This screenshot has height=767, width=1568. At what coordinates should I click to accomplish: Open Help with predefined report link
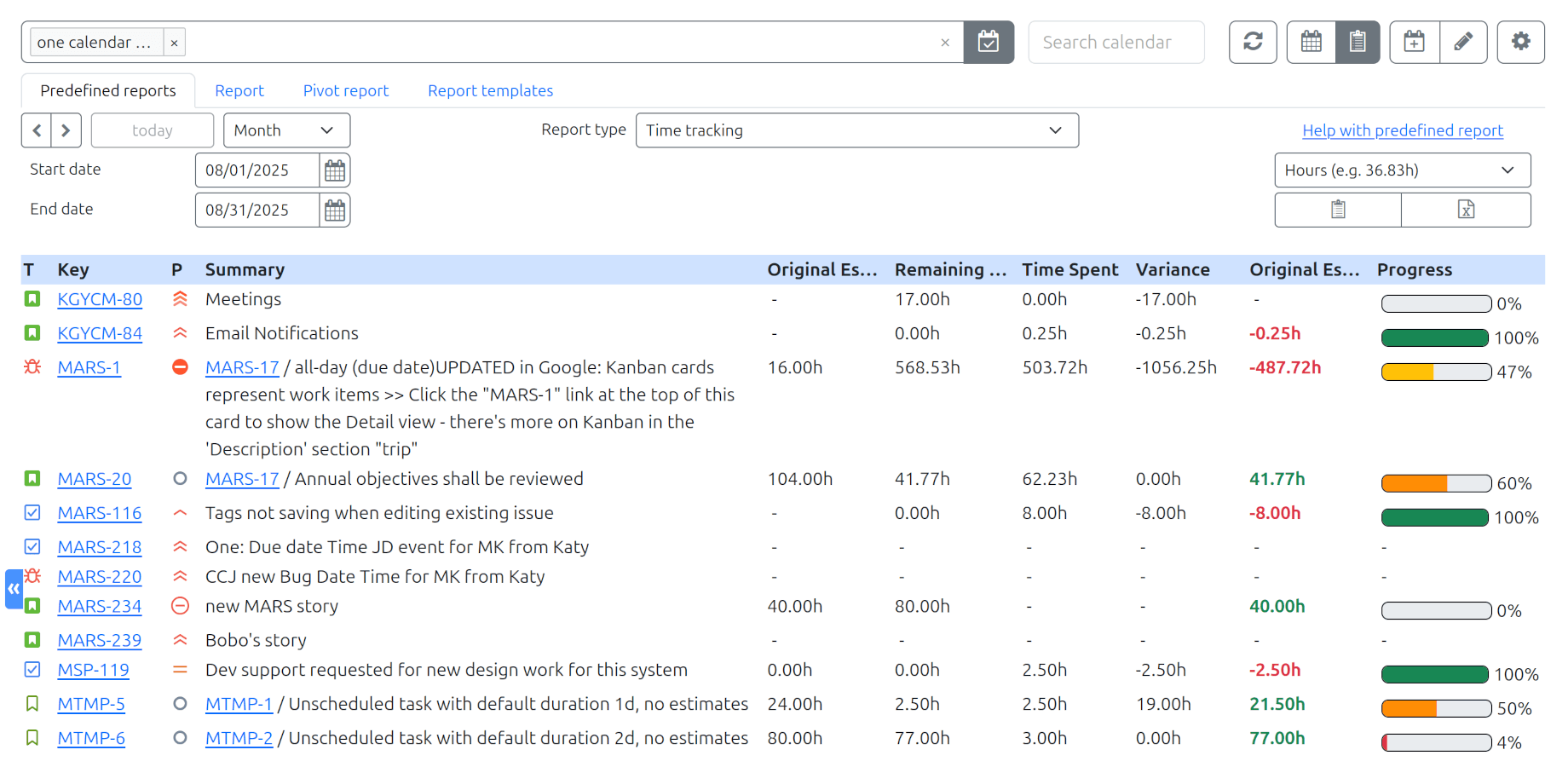coord(1402,130)
